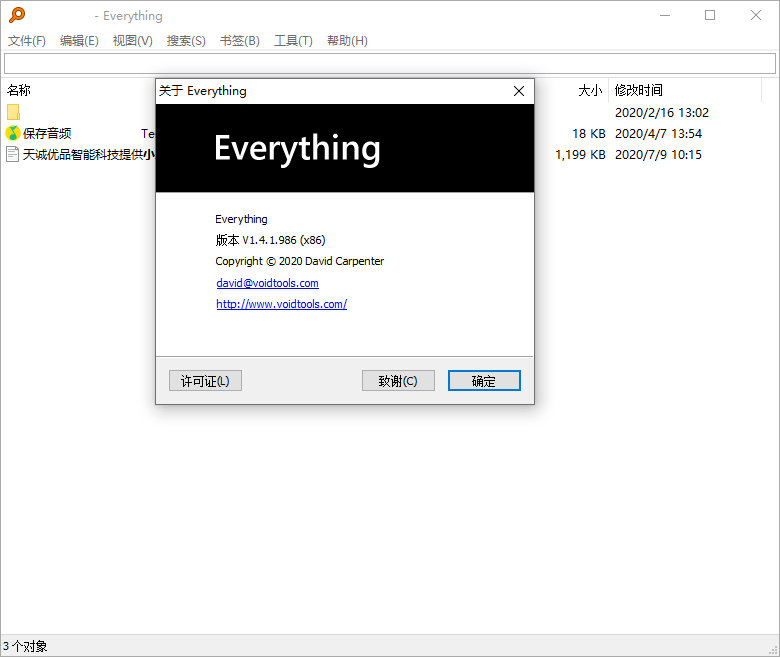
Task: Click the 1,199 KB size cell
Action: 580,154
